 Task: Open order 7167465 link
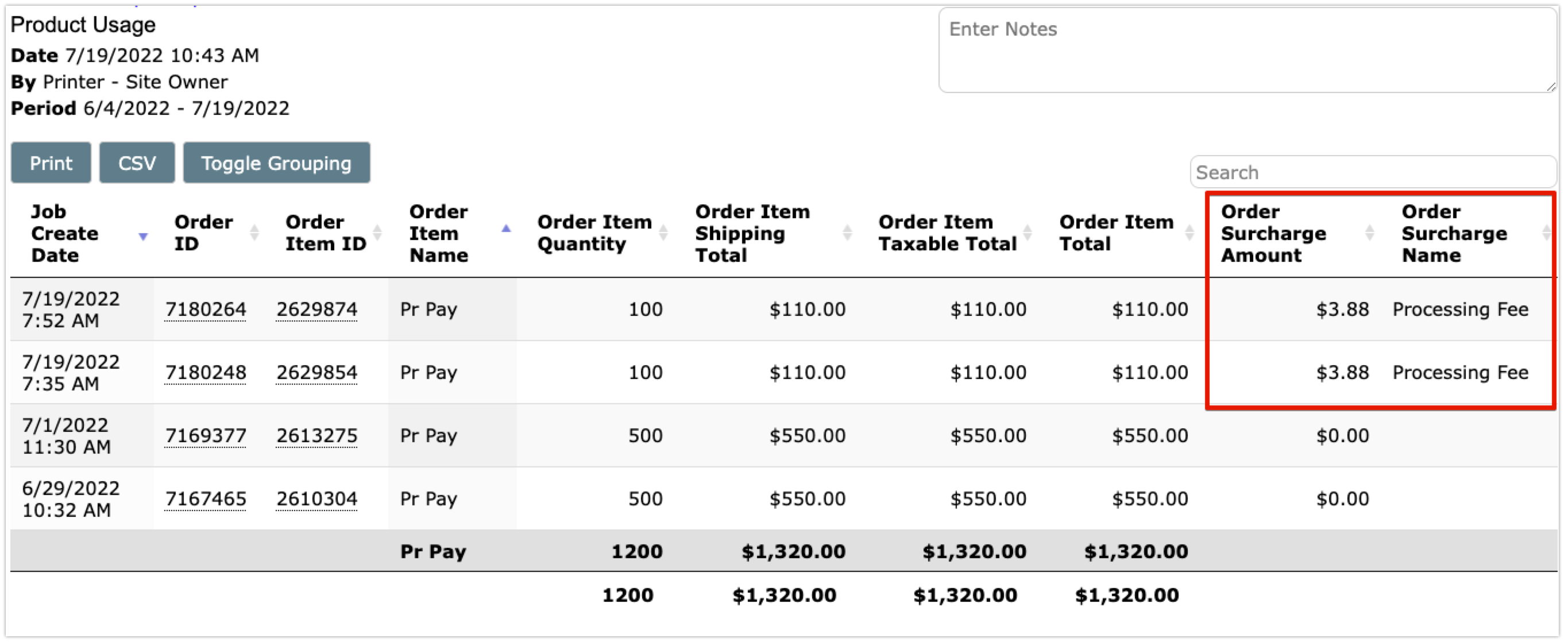206,500
